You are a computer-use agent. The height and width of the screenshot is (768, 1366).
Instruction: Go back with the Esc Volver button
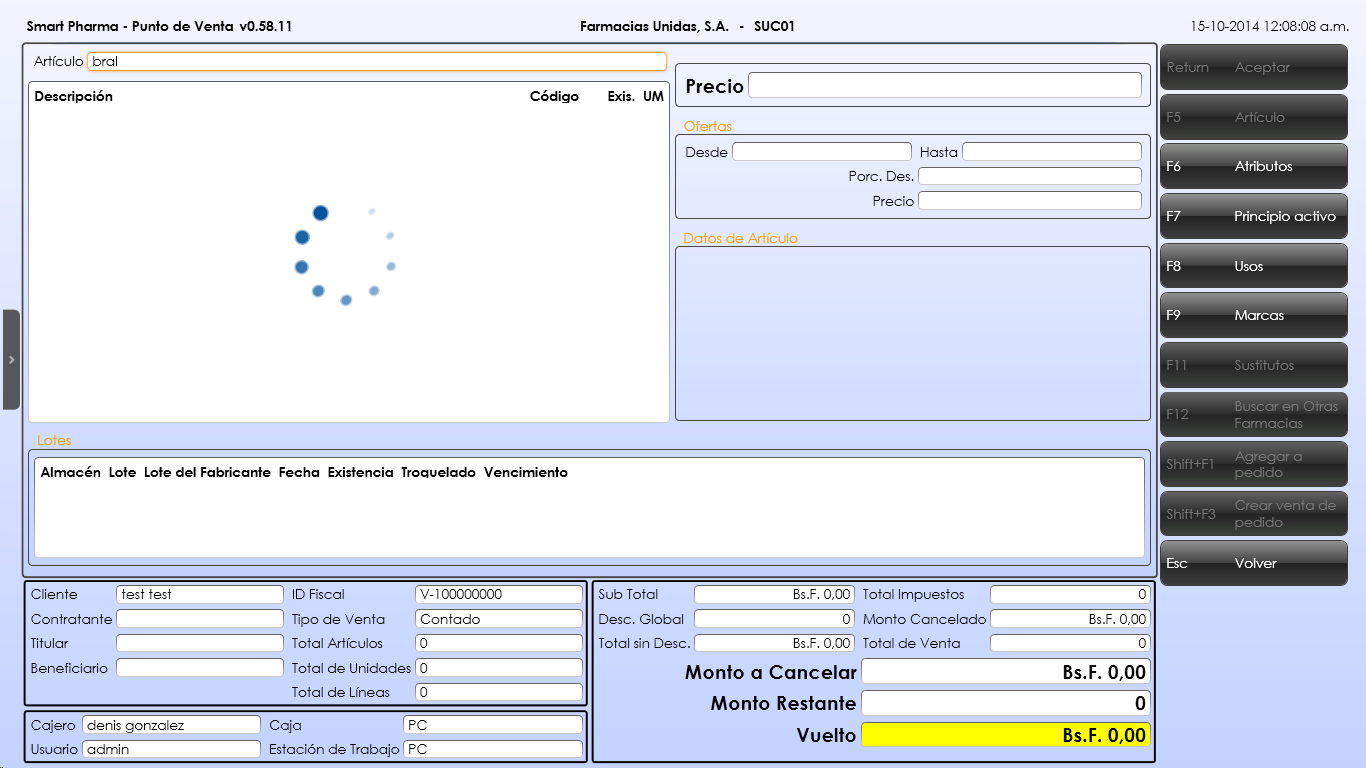click(1254, 563)
